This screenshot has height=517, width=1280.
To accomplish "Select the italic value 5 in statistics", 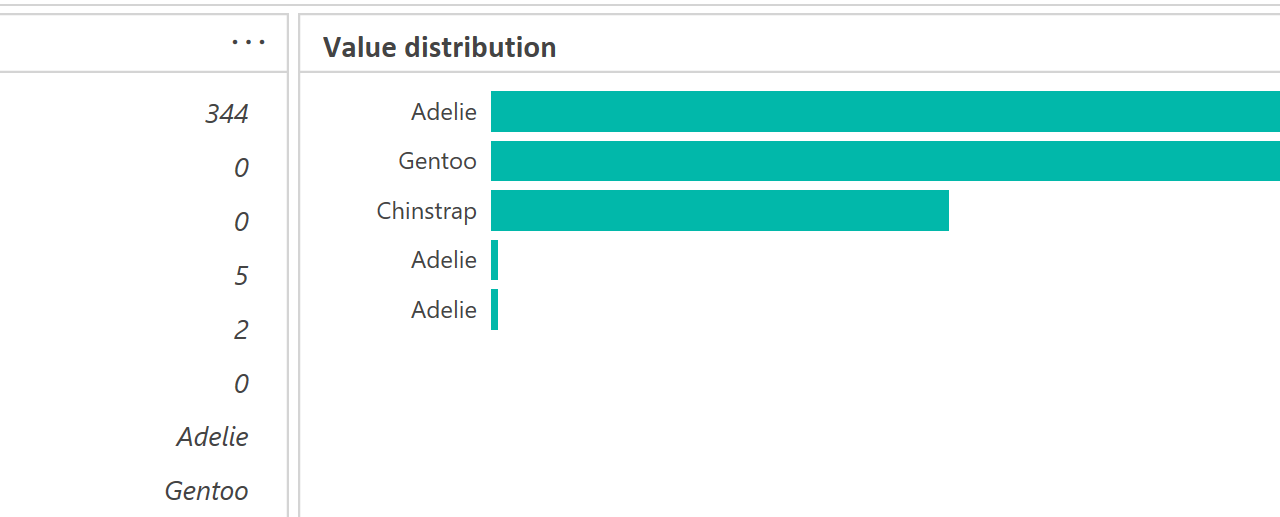I will (x=241, y=276).
